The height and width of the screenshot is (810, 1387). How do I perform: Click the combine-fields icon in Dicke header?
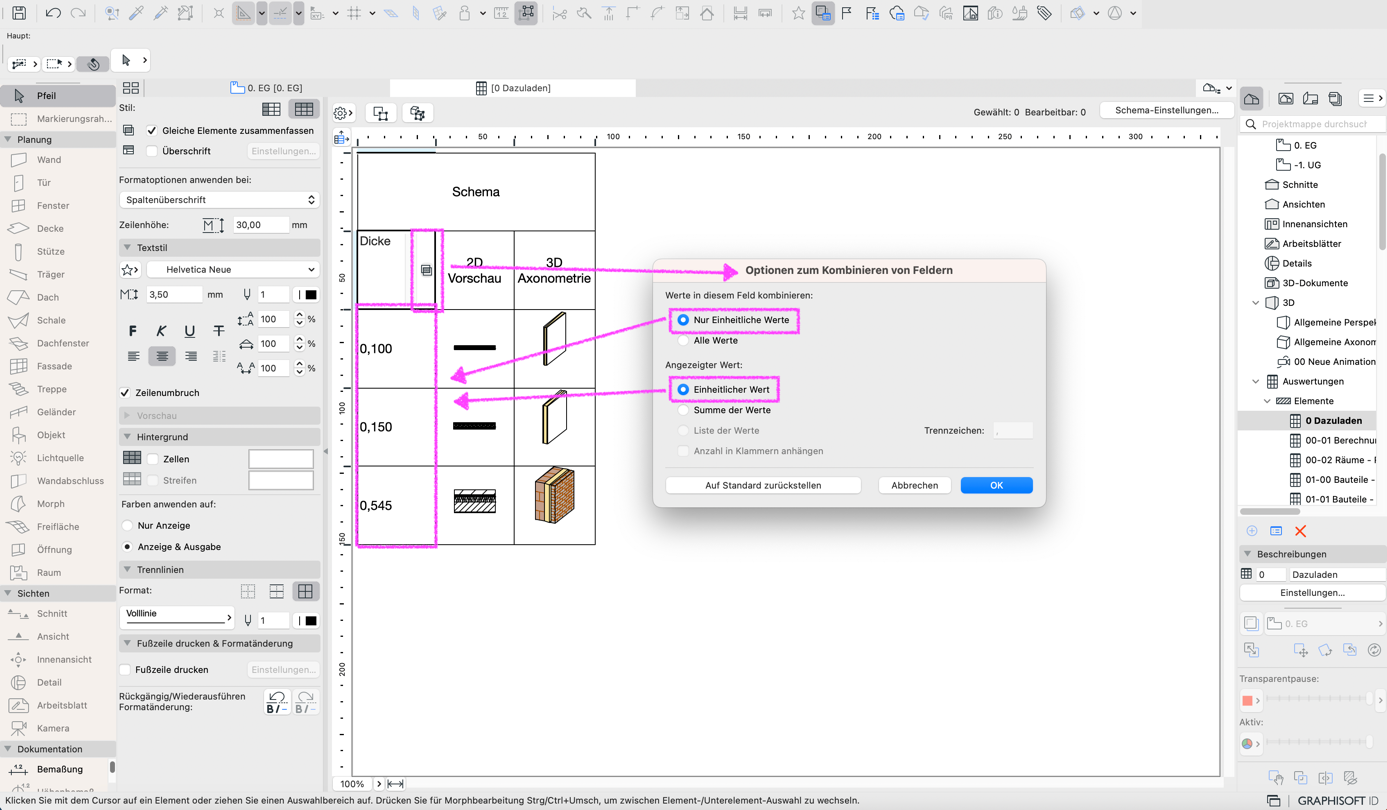(x=426, y=270)
